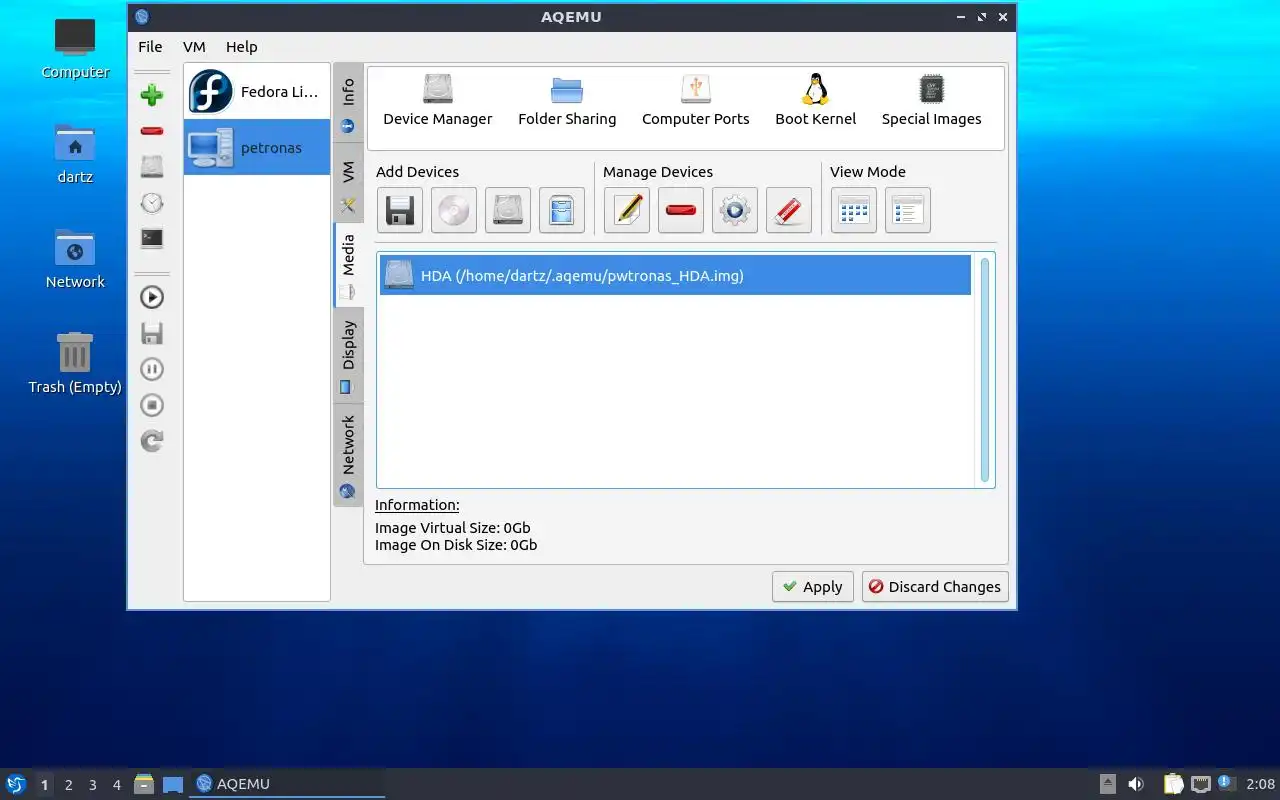Open Computer Ports section

click(x=696, y=101)
